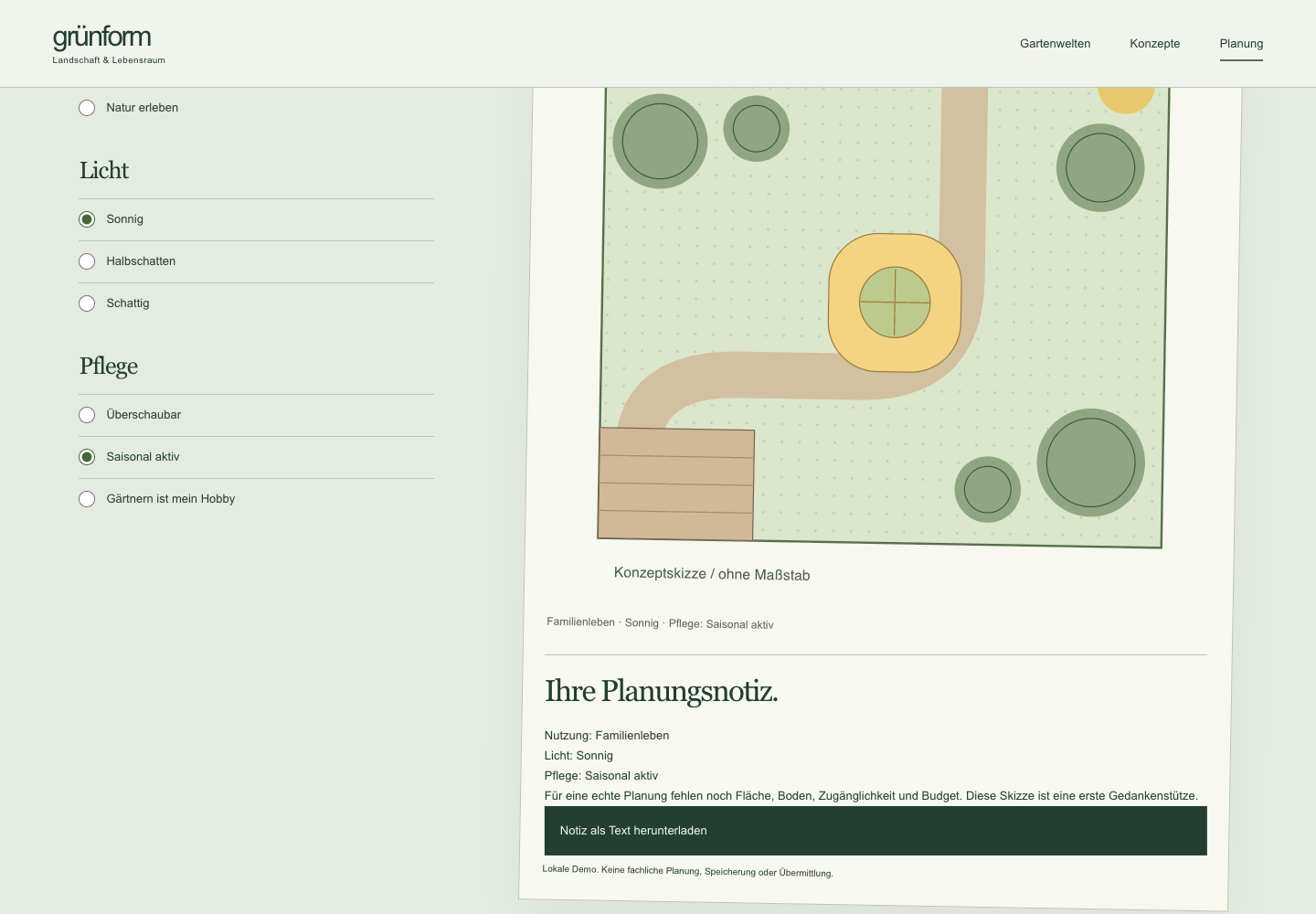Click the large tree at bottom right of sketch
Image resolution: width=1316 pixels, height=914 pixels.
point(1090,462)
